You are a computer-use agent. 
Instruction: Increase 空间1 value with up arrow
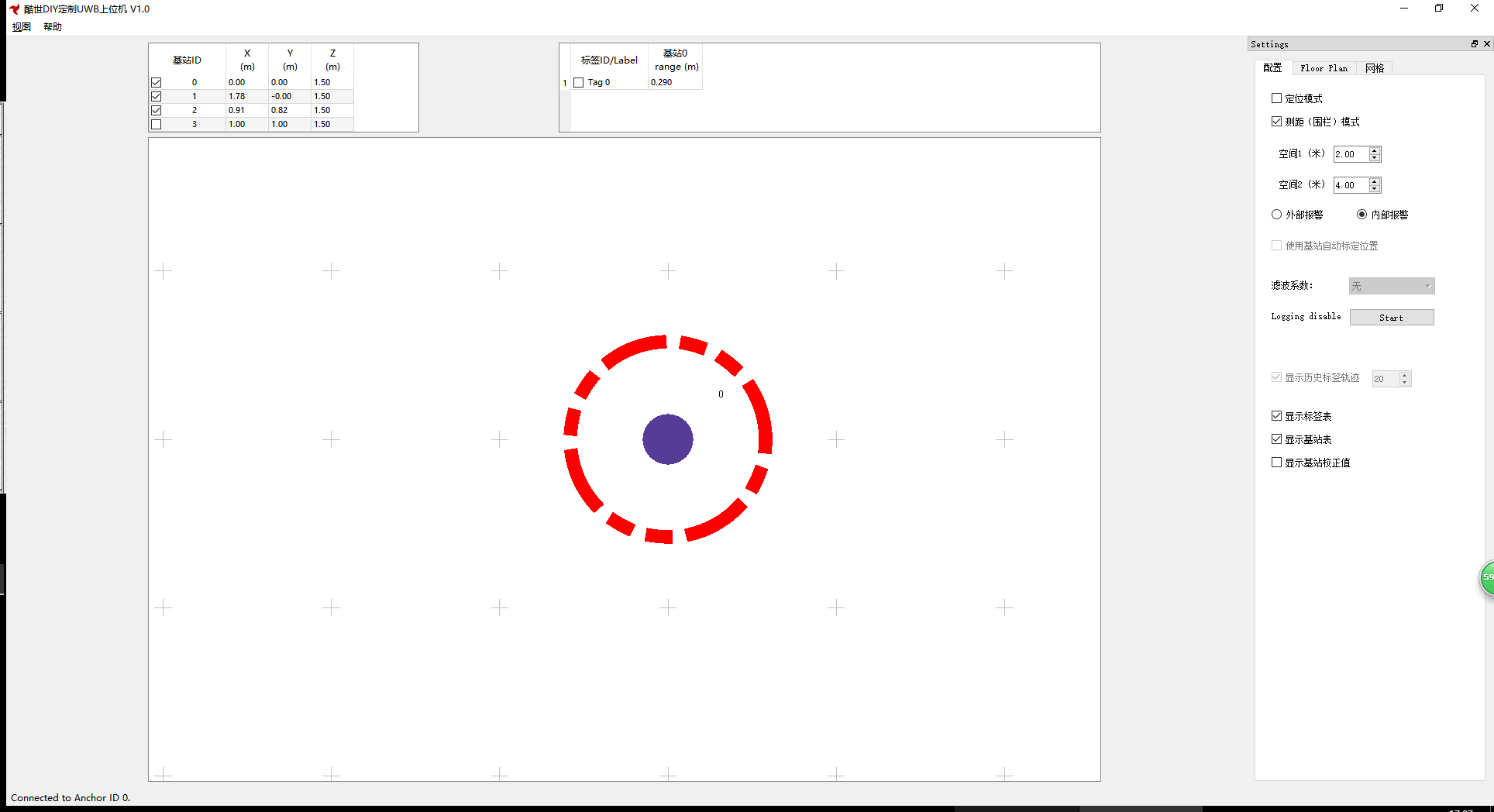coord(1375,150)
